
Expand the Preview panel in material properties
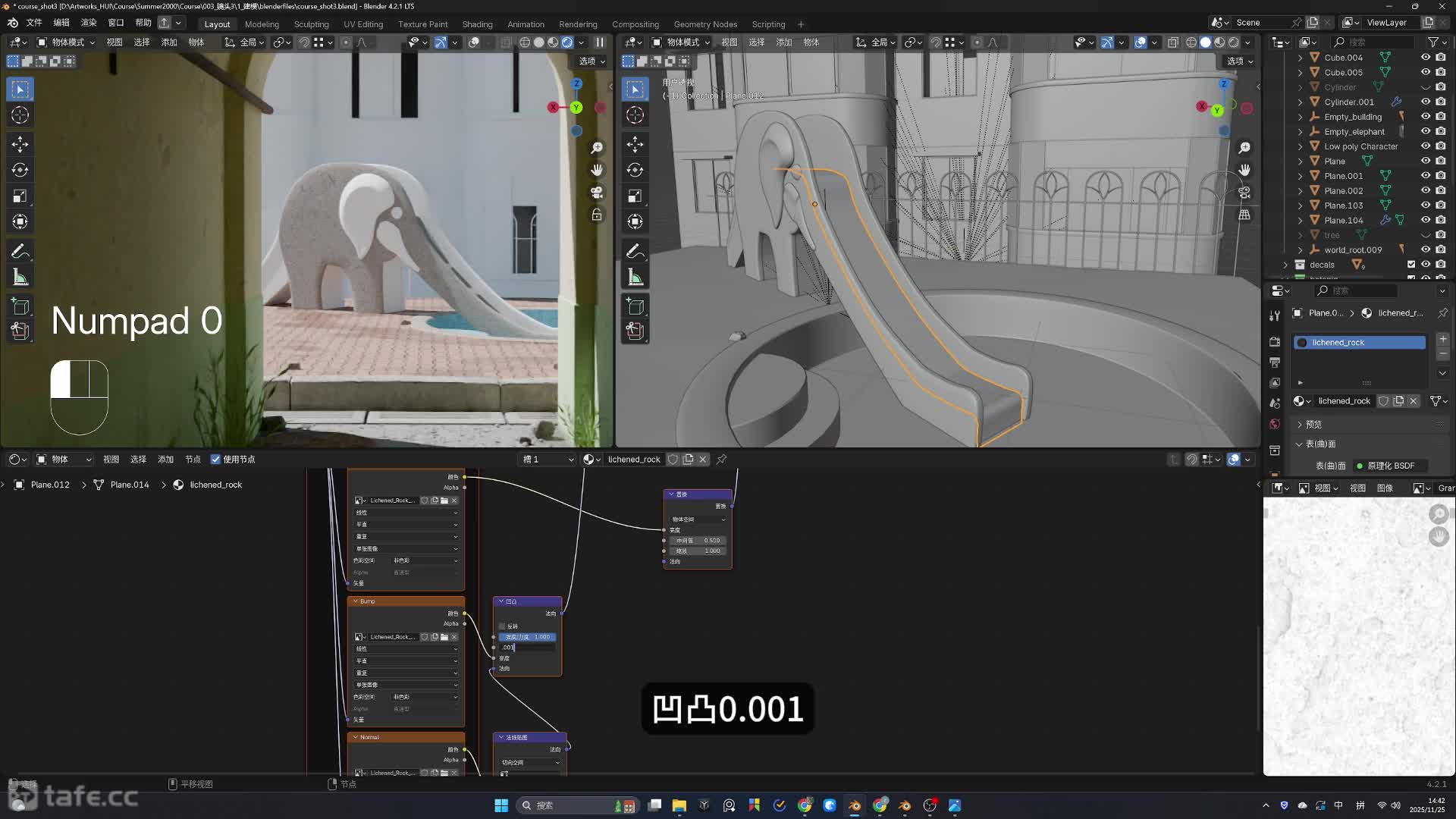(1314, 425)
